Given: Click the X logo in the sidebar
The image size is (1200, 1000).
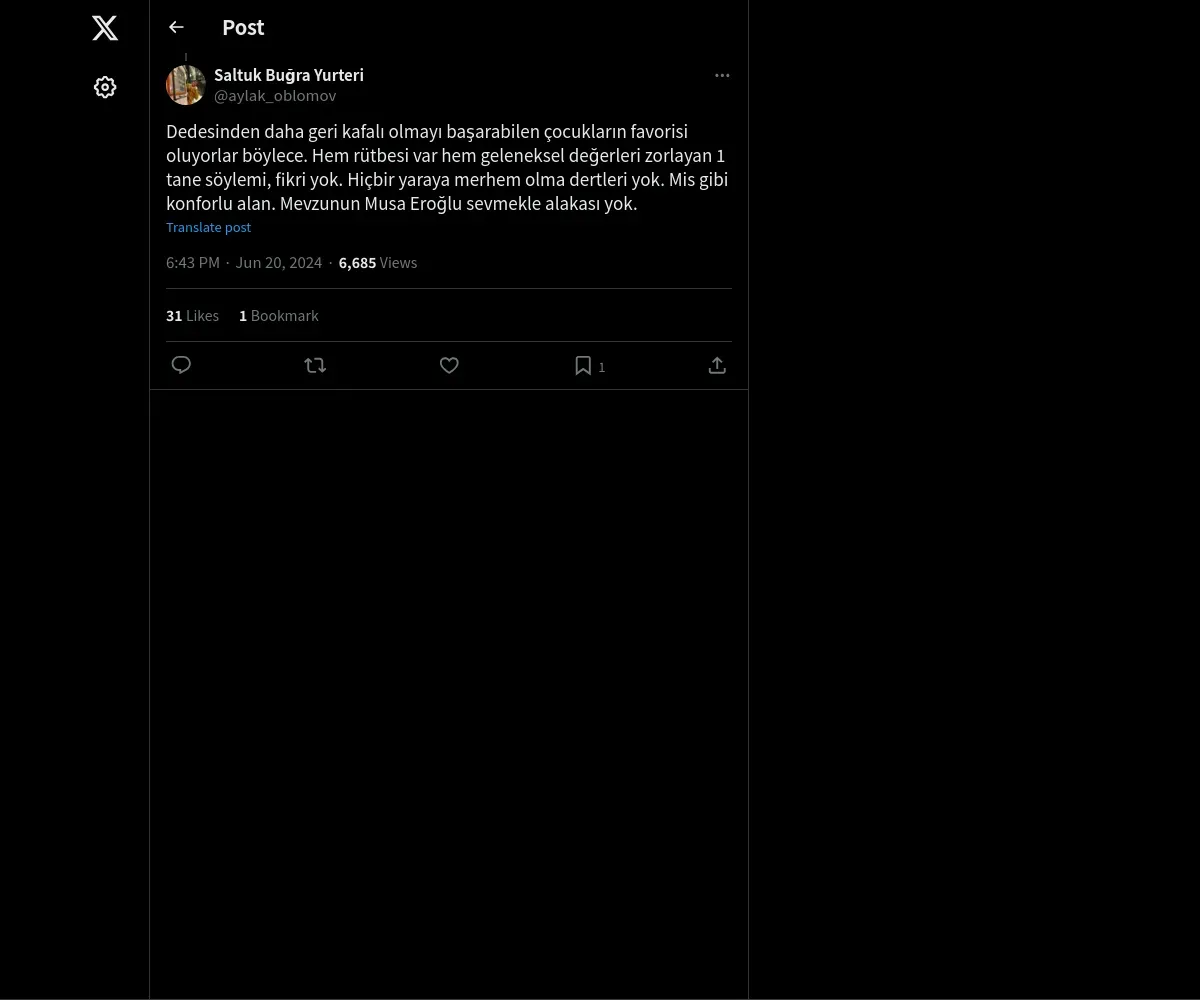Looking at the screenshot, I should [x=105, y=28].
